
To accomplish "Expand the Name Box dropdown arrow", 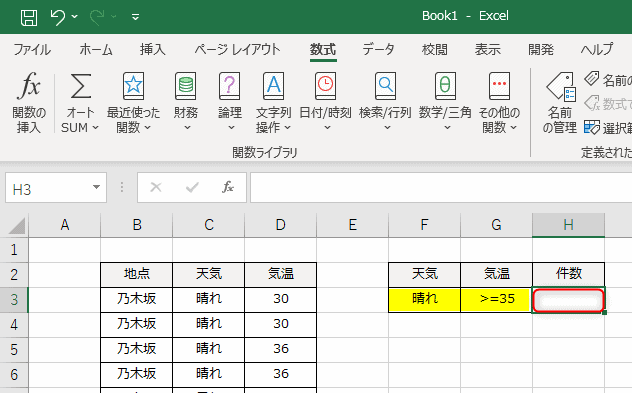I will [x=96, y=187].
